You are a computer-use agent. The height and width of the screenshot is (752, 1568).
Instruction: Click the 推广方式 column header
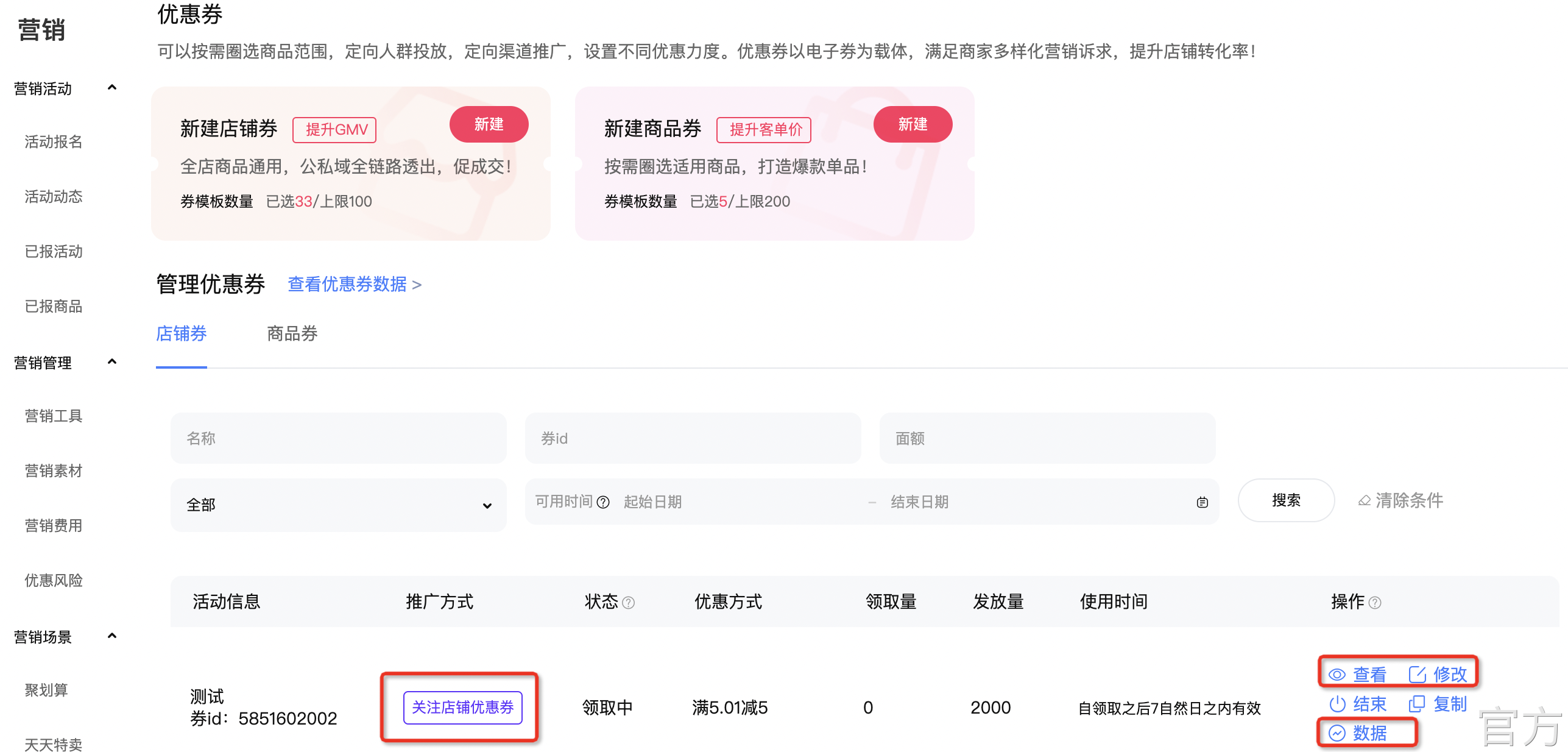coord(439,602)
